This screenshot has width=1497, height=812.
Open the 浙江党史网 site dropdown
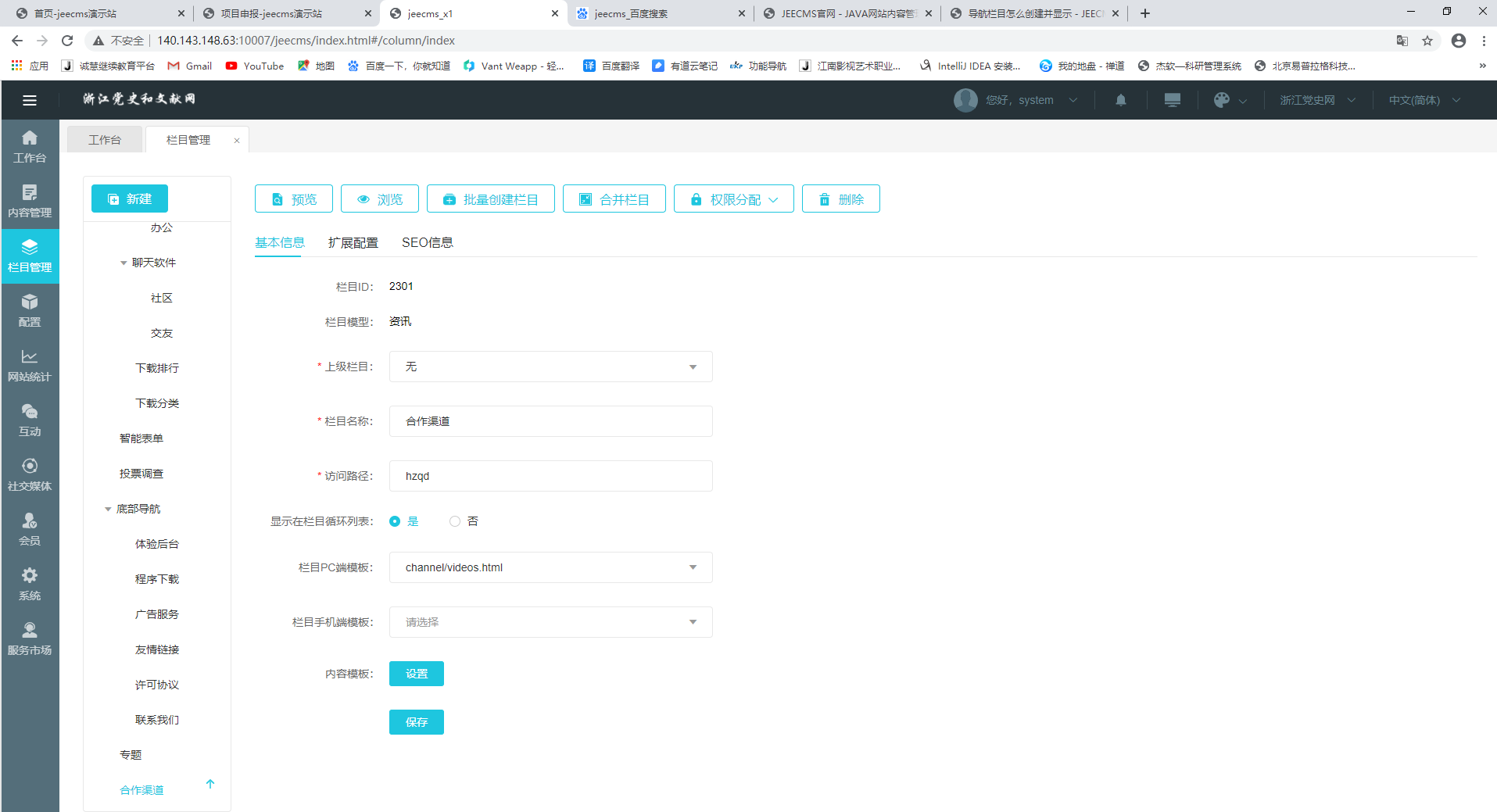[x=1317, y=100]
